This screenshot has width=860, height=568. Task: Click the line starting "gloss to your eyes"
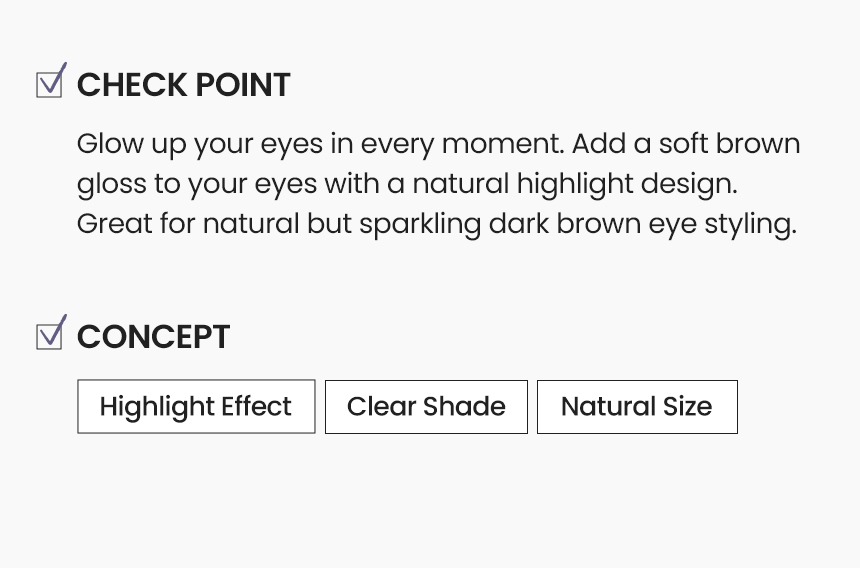[x=406, y=184]
